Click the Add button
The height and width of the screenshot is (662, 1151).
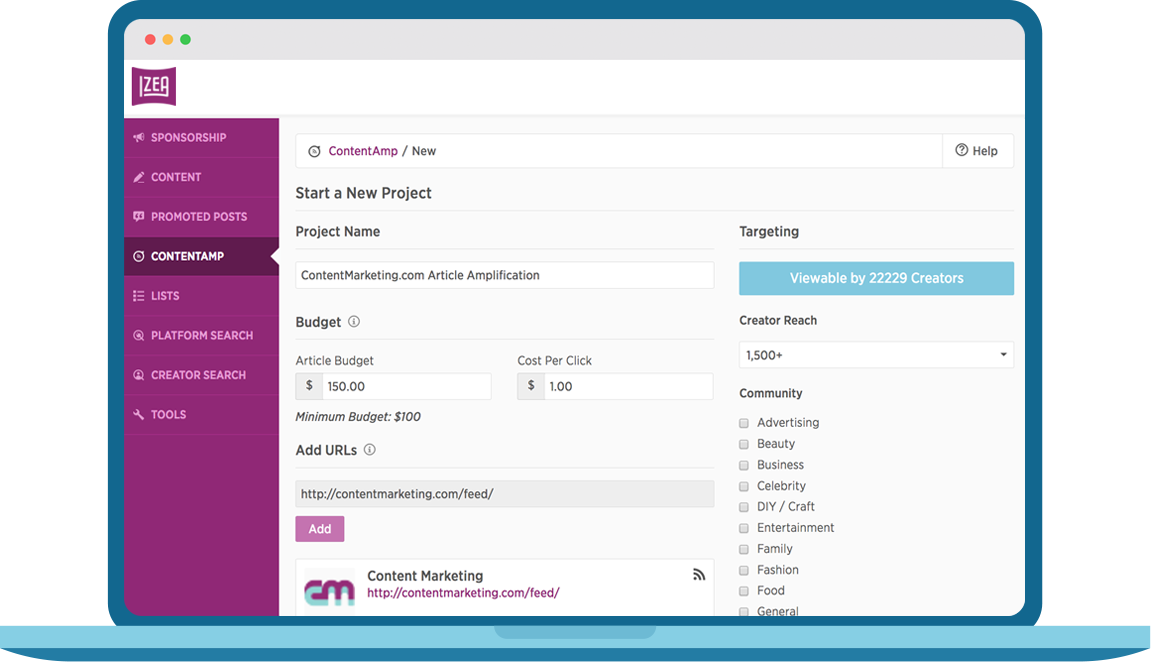[x=320, y=529]
